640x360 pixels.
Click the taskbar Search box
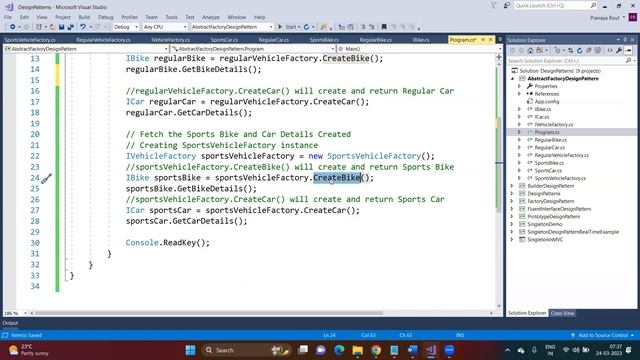tap(247, 350)
